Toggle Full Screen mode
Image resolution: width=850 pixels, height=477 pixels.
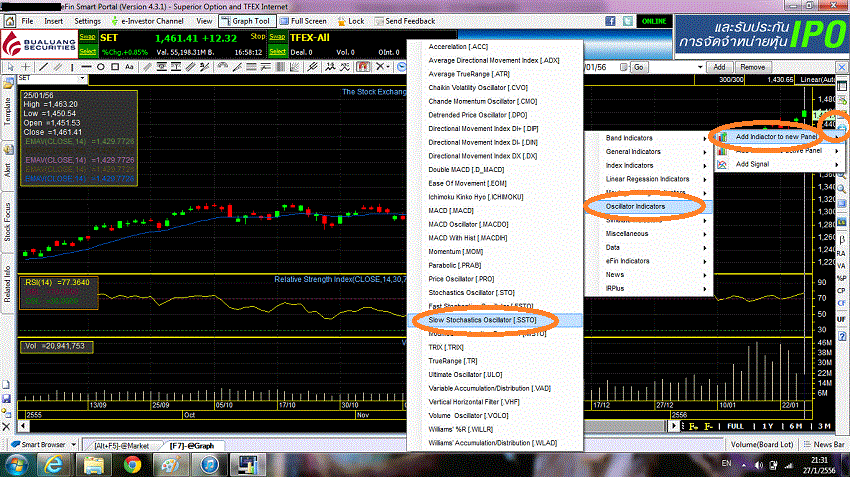(x=304, y=21)
